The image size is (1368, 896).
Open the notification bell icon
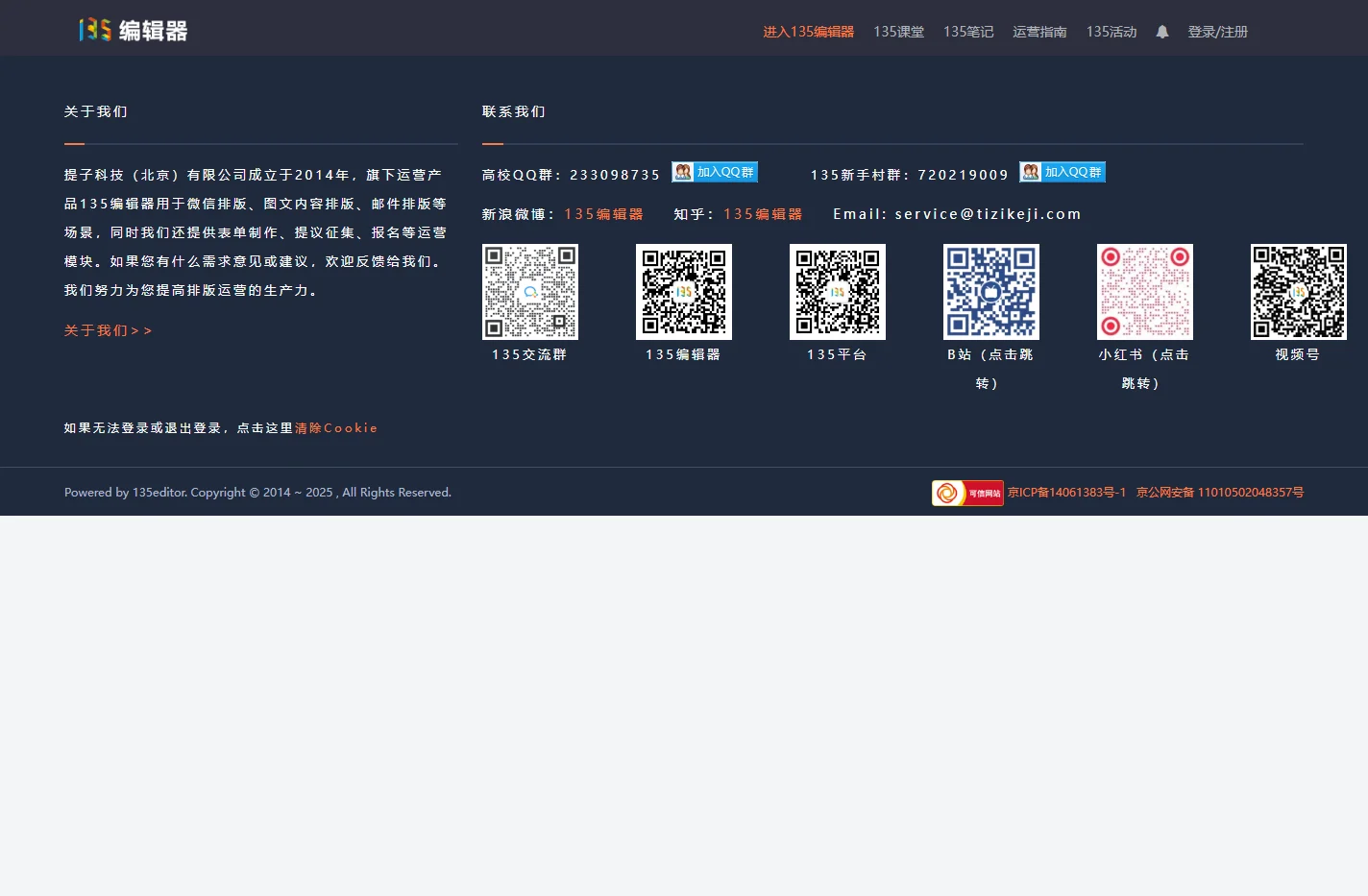click(1162, 32)
